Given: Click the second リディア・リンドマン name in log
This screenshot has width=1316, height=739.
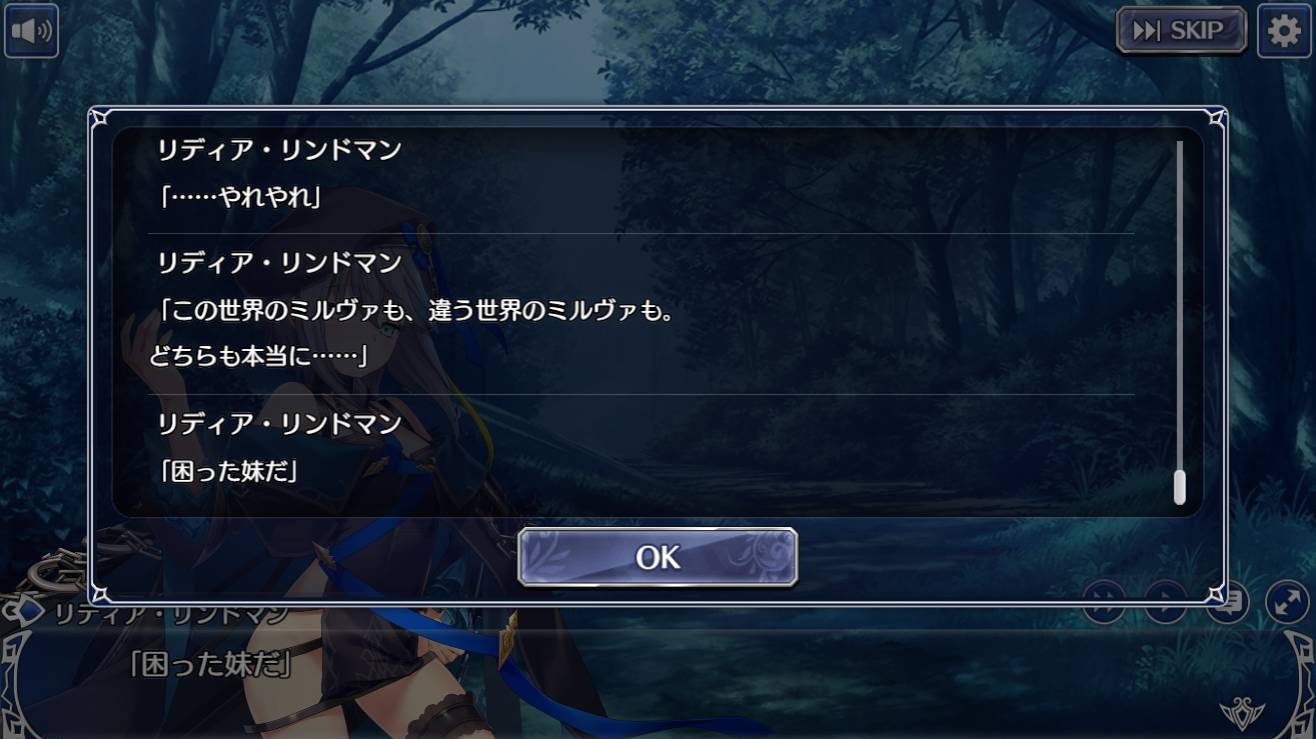Looking at the screenshot, I should pyautogui.click(x=279, y=263).
